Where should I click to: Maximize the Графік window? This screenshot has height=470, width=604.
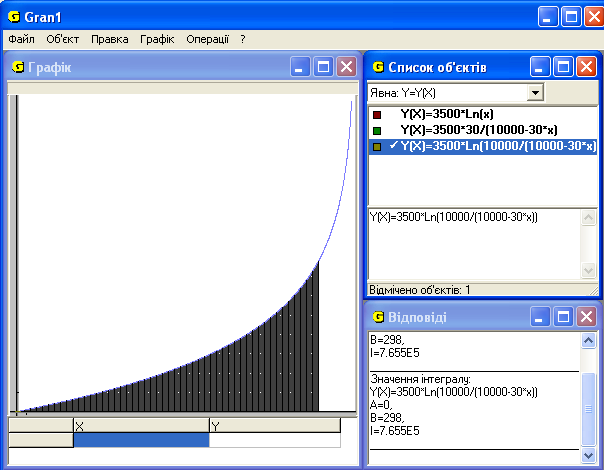click(323, 67)
